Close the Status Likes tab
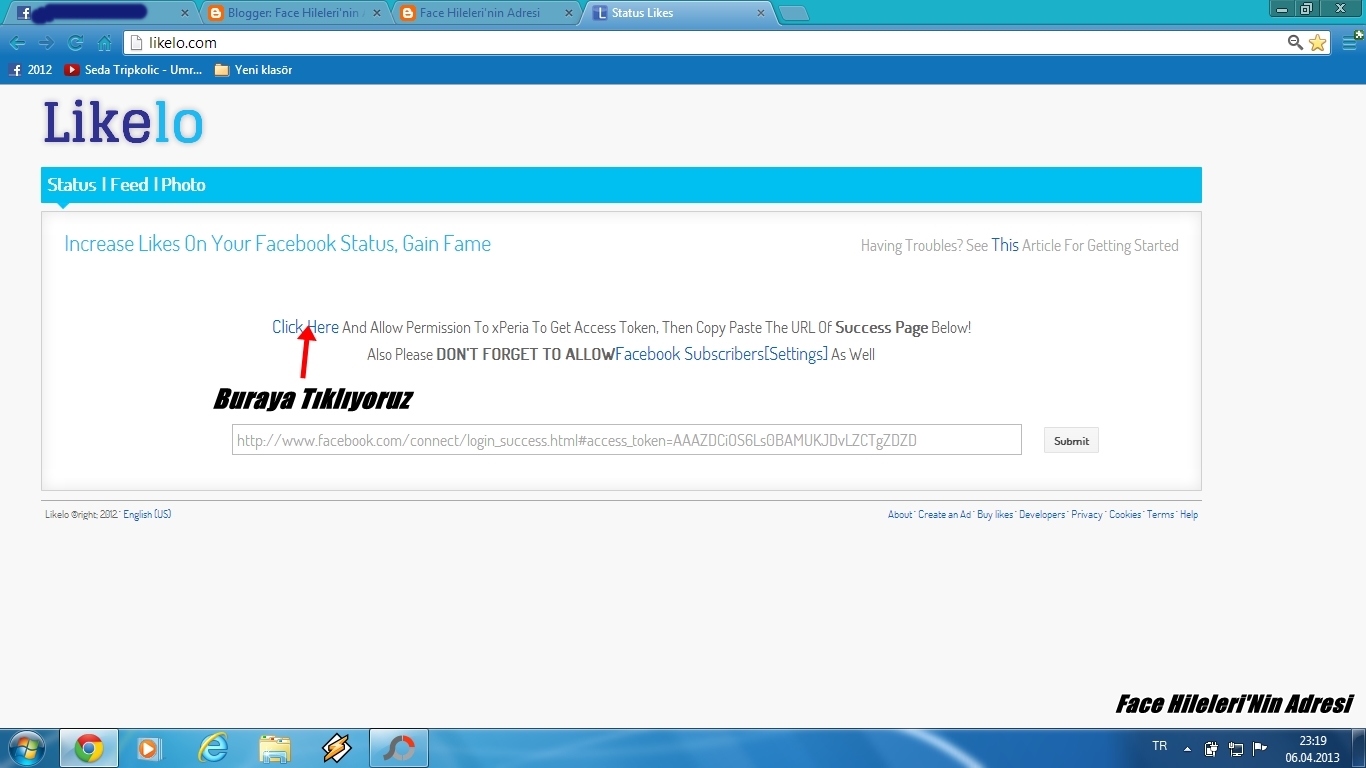Image resolution: width=1366 pixels, height=768 pixels. coord(760,13)
